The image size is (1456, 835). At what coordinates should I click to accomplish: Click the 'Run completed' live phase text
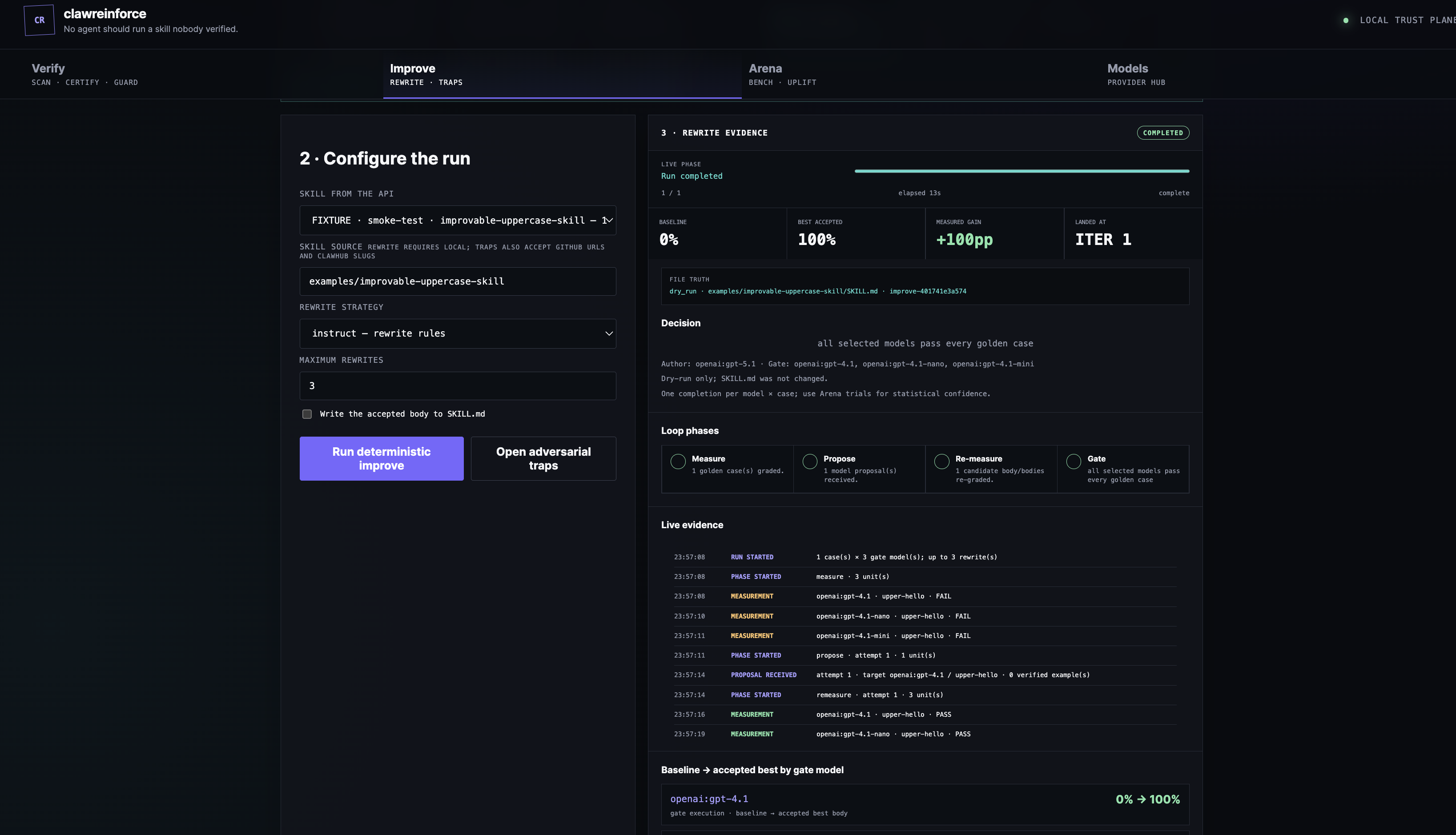[692, 176]
